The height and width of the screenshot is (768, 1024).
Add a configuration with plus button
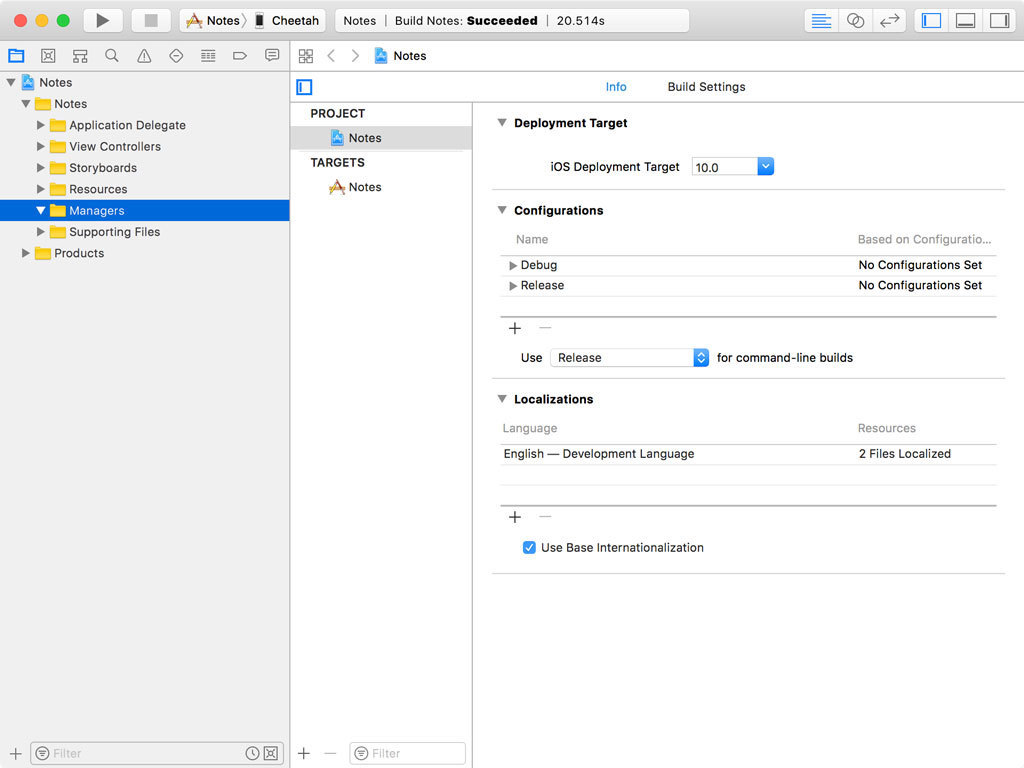click(515, 328)
